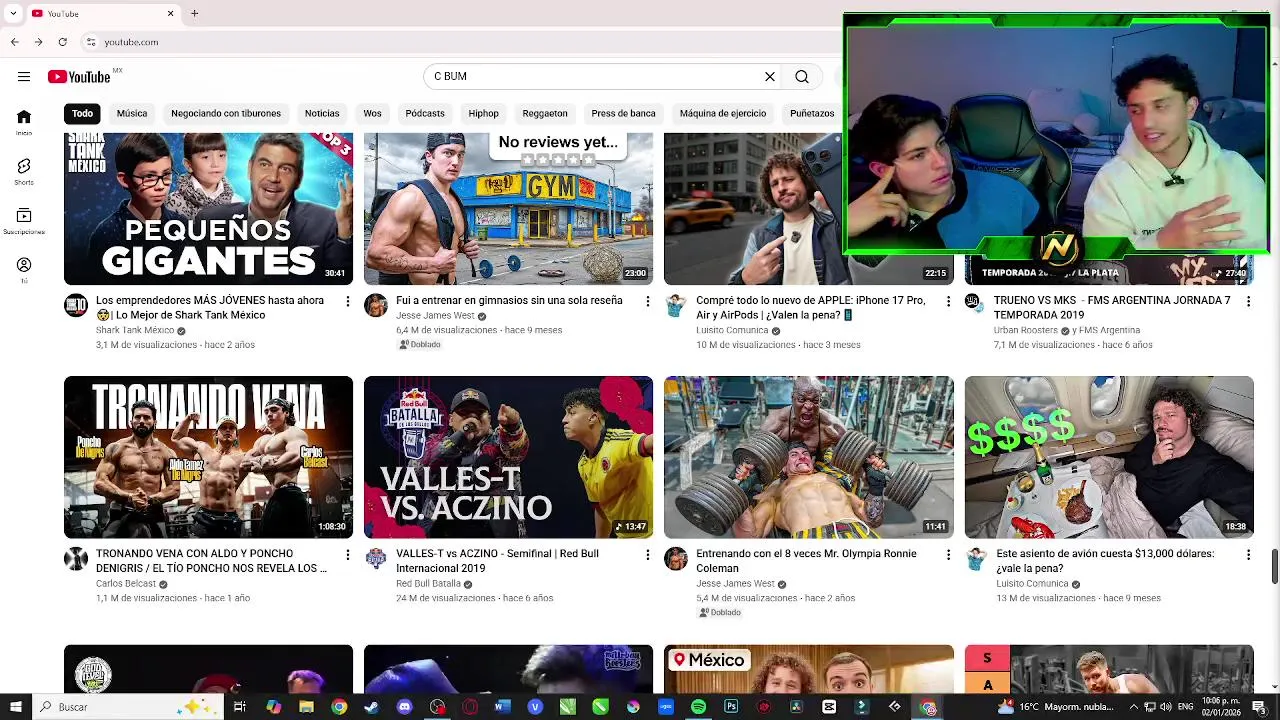Open Suscripciones in the sidebar
The width and height of the screenshot is (1280, 720).
(x=23, y=221)
